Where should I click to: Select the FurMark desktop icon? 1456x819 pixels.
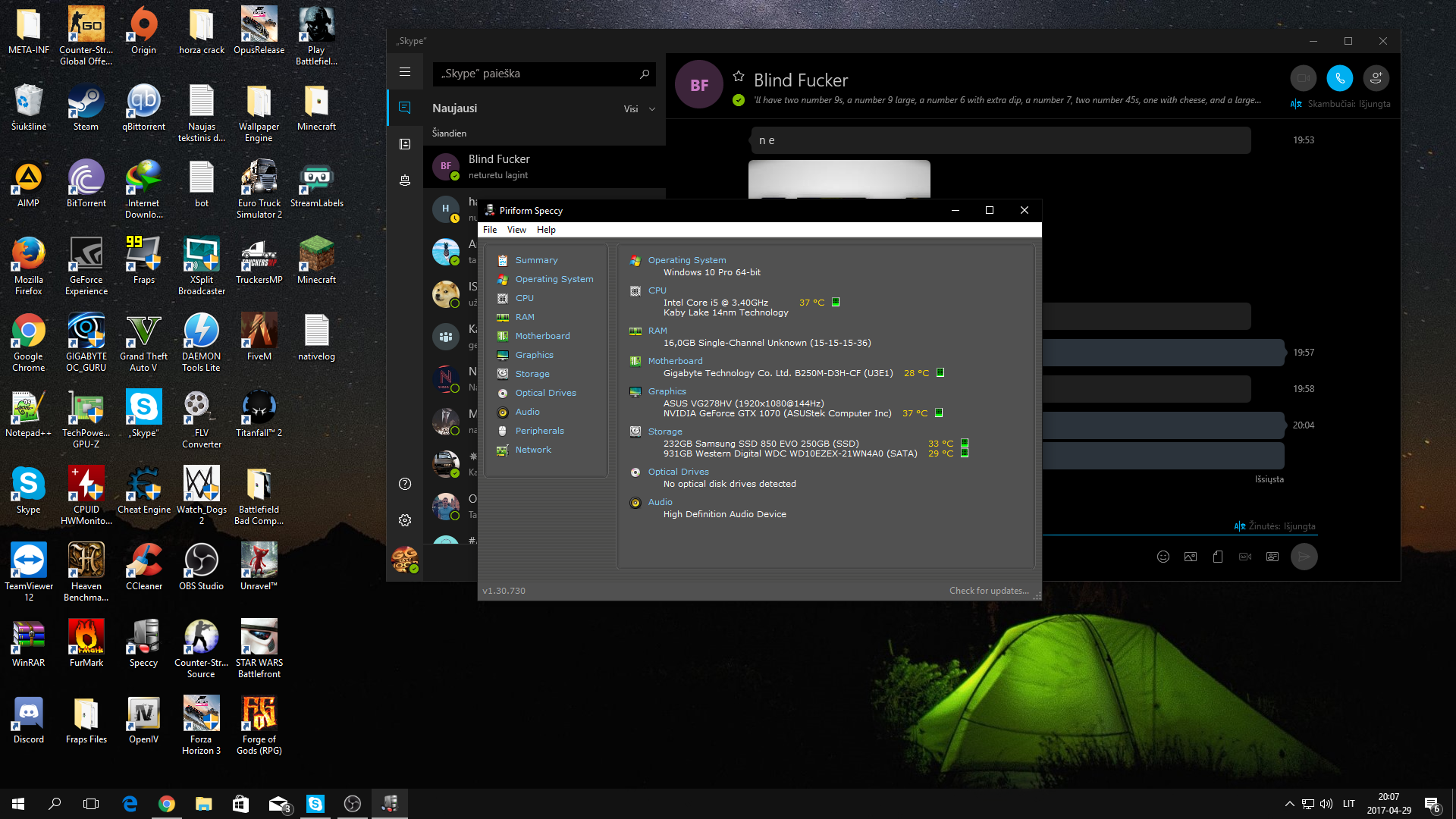click(x=86, y=644)
